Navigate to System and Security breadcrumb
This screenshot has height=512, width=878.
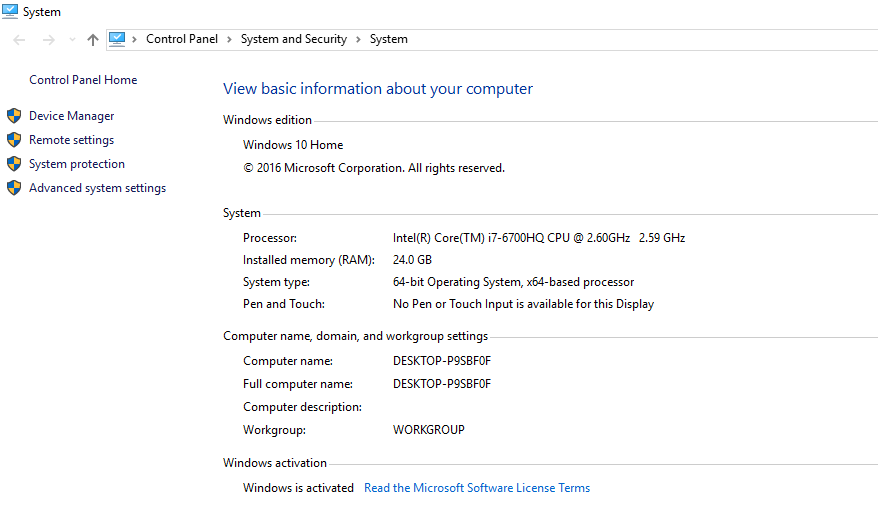293,39
